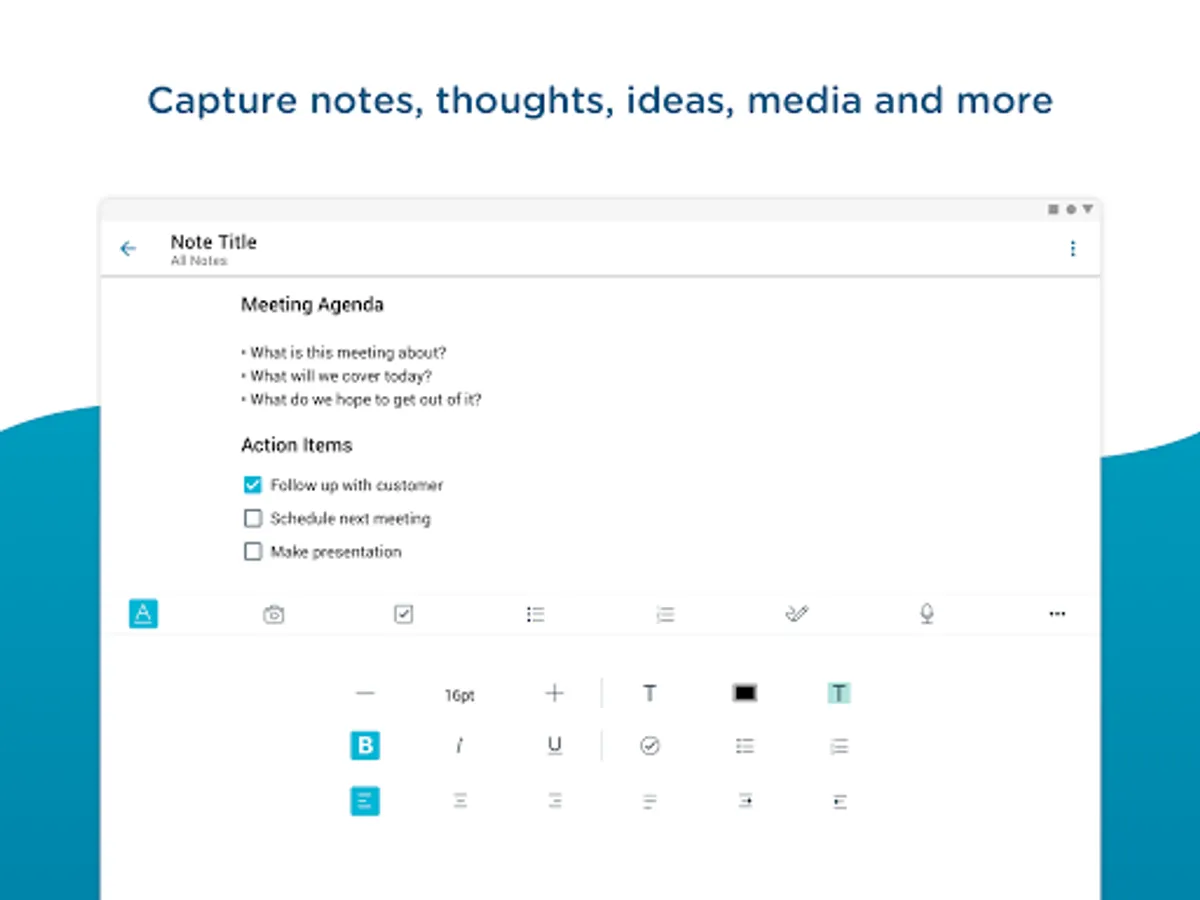
Task: Insert a checkbox from the toolbar
Action: (x=403, y=614)
